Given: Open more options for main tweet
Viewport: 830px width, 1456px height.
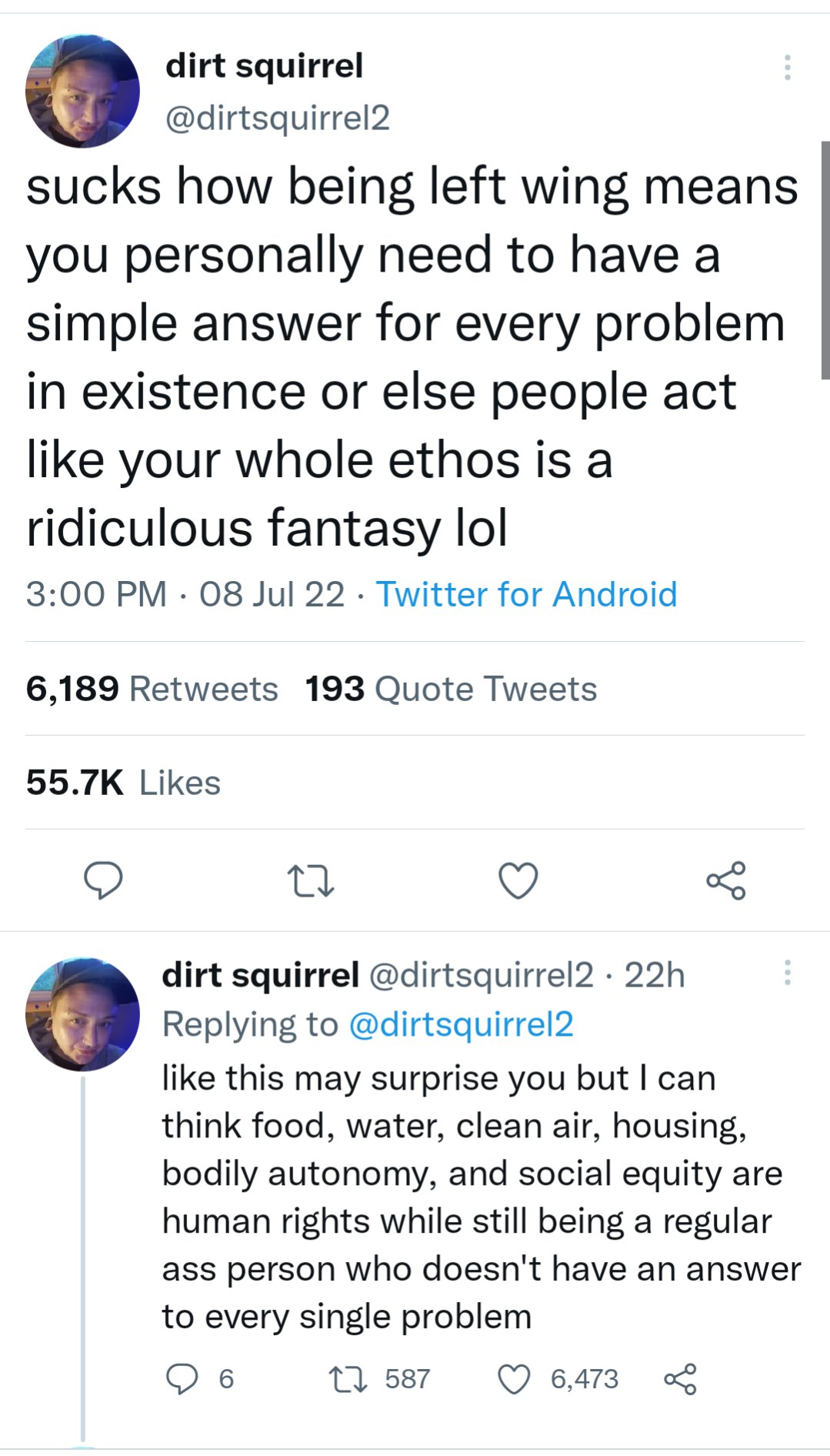Looking at the screenshot, I should 787,68.
